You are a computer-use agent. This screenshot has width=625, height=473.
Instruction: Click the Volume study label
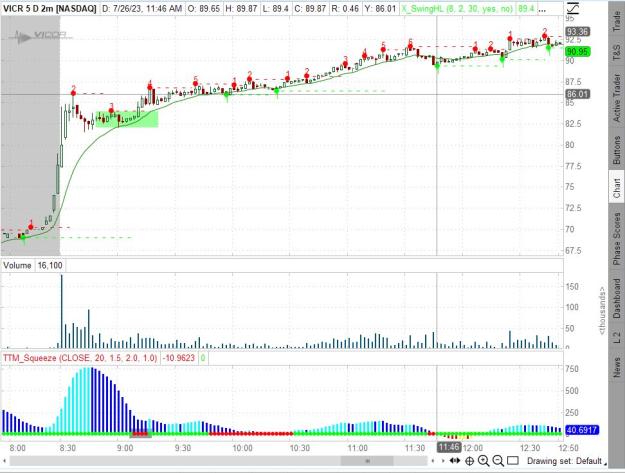pyautogui.click(x=17, y=265)
